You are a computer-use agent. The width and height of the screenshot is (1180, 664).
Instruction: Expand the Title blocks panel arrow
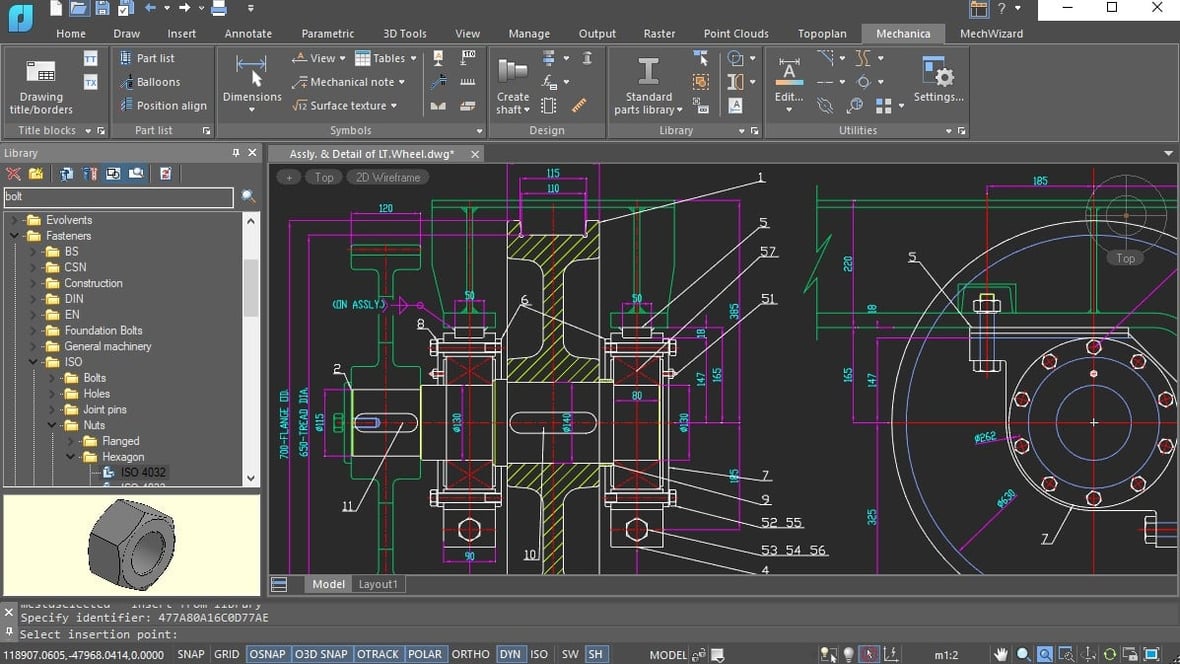(x=87, y=131)
